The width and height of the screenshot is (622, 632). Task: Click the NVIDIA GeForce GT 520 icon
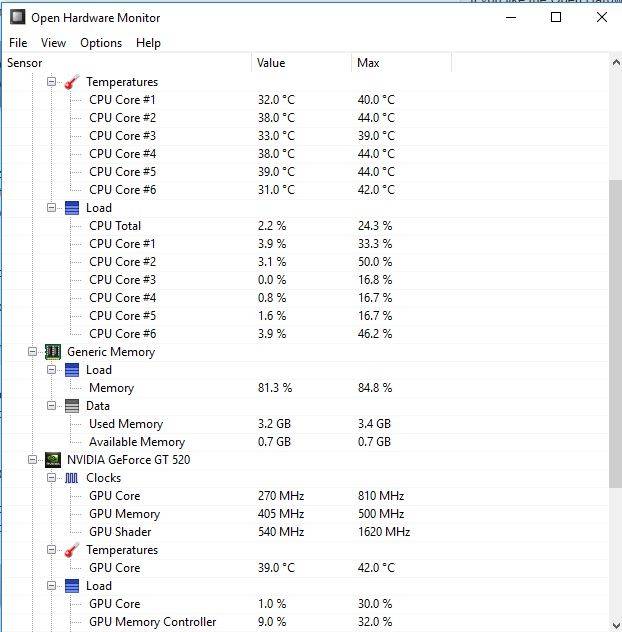pos(53,460)
